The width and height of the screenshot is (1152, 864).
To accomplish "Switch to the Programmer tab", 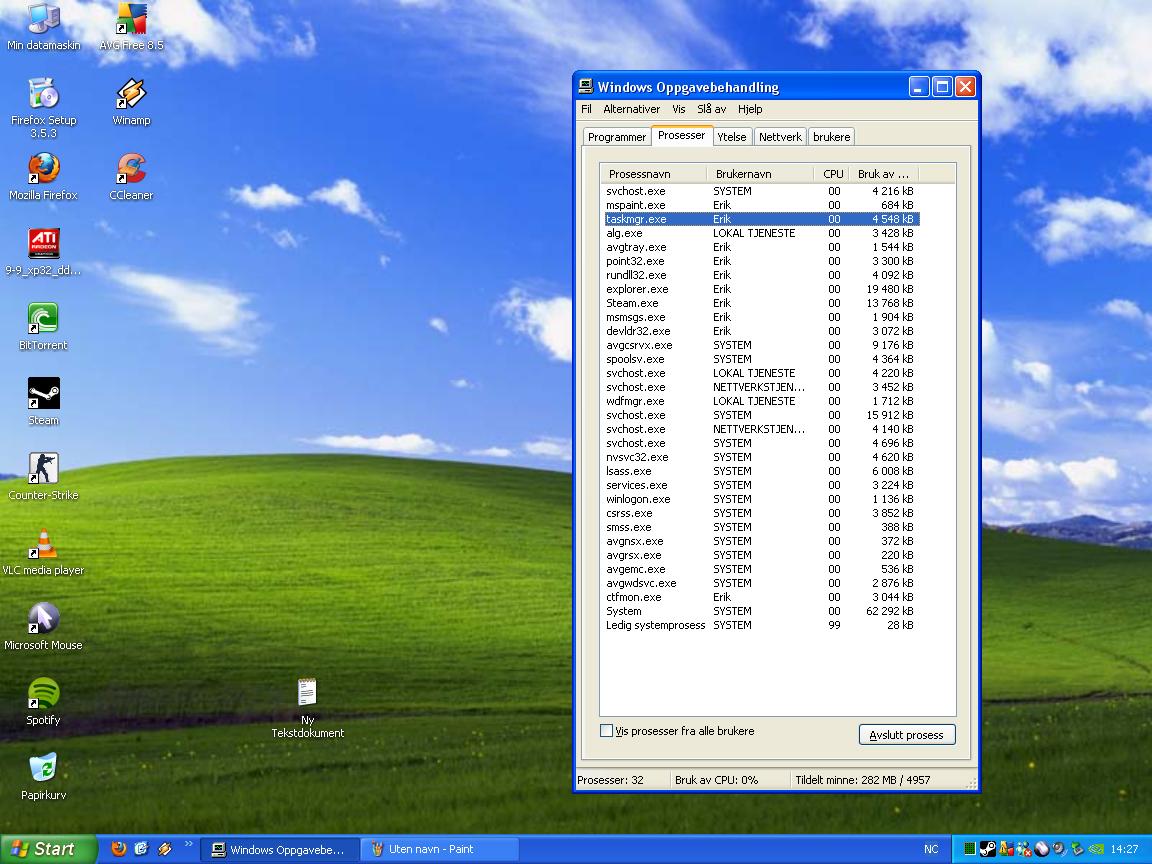I will 616,137.
